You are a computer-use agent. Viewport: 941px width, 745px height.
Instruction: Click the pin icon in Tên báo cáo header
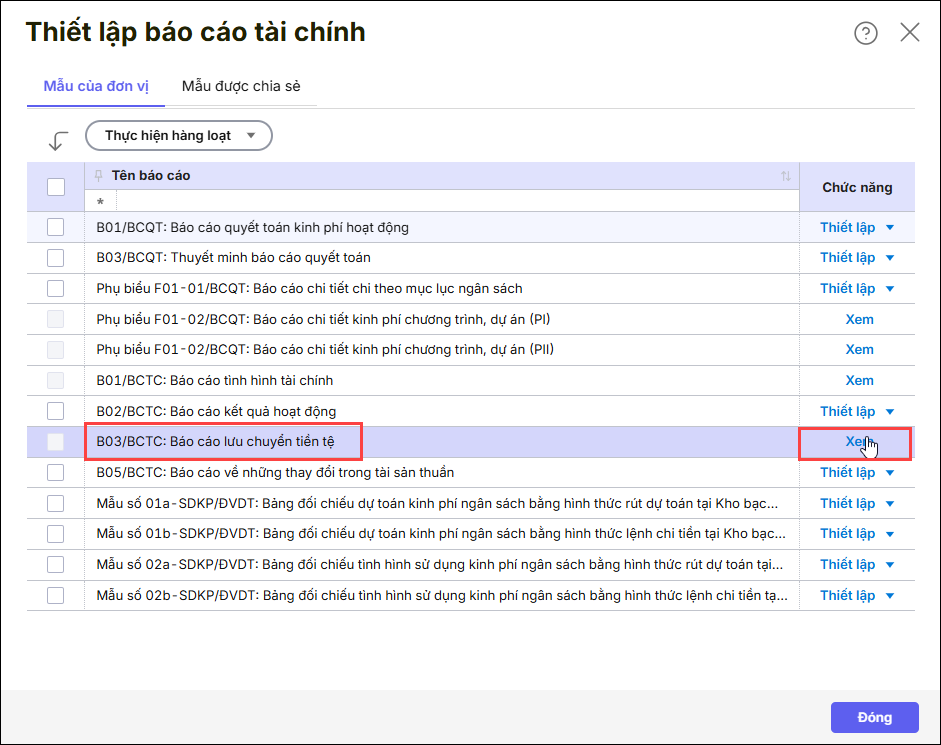[x=98, y=176]
